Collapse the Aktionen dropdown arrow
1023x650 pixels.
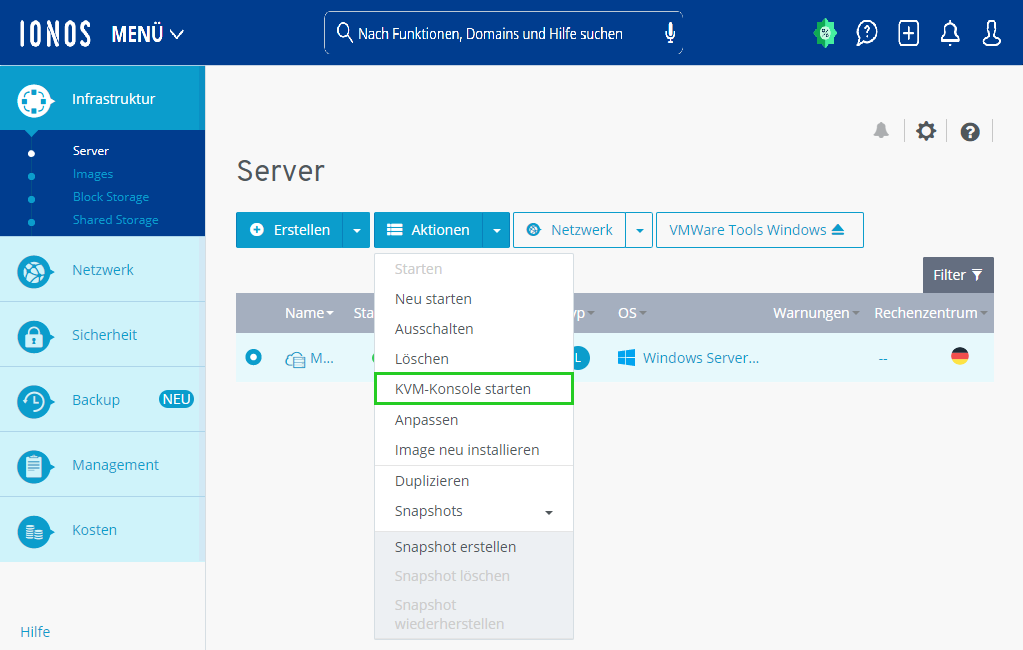click(x=496, y=230)
